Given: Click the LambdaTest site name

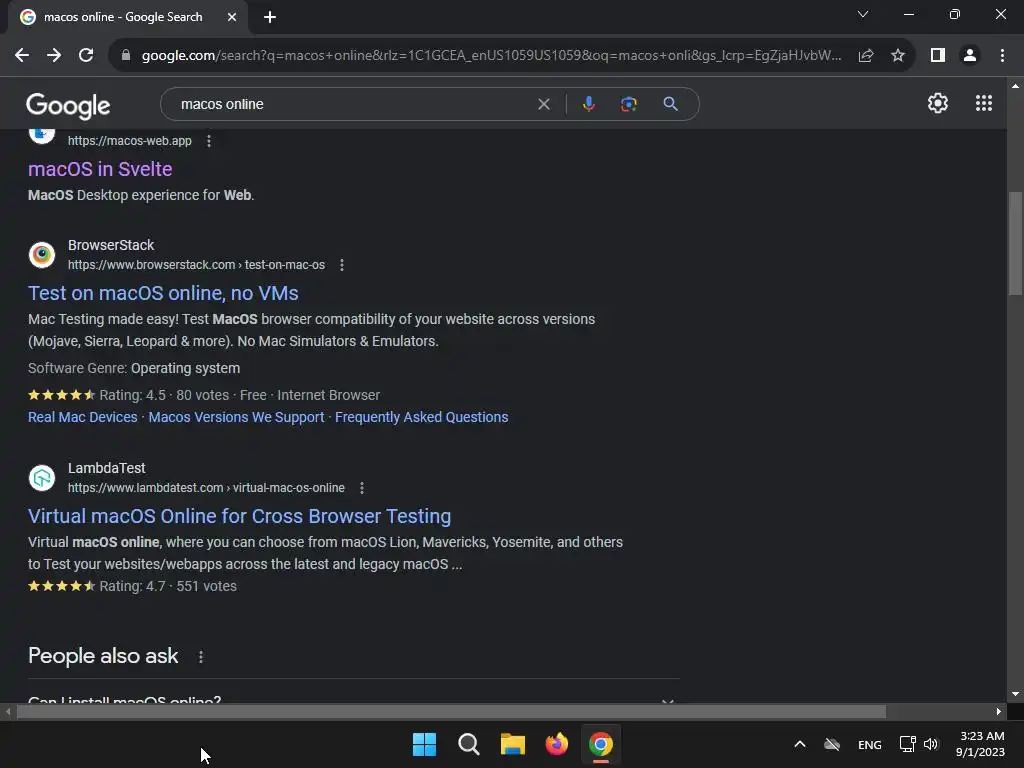Looking at the screenshot, I should click(x=106, y=468).
